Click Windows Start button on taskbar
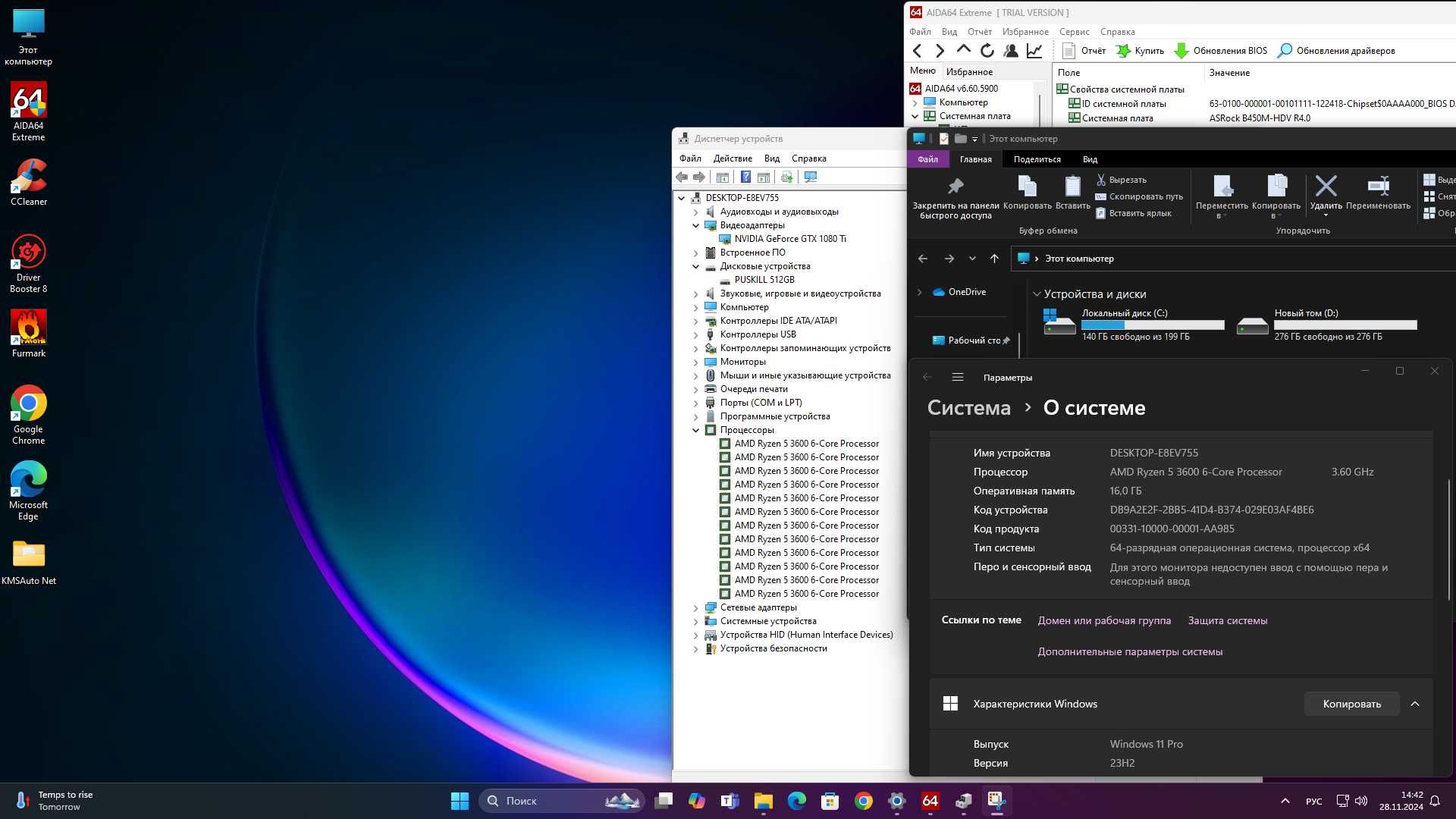The image size is (1456, 819). pos(460,801)
